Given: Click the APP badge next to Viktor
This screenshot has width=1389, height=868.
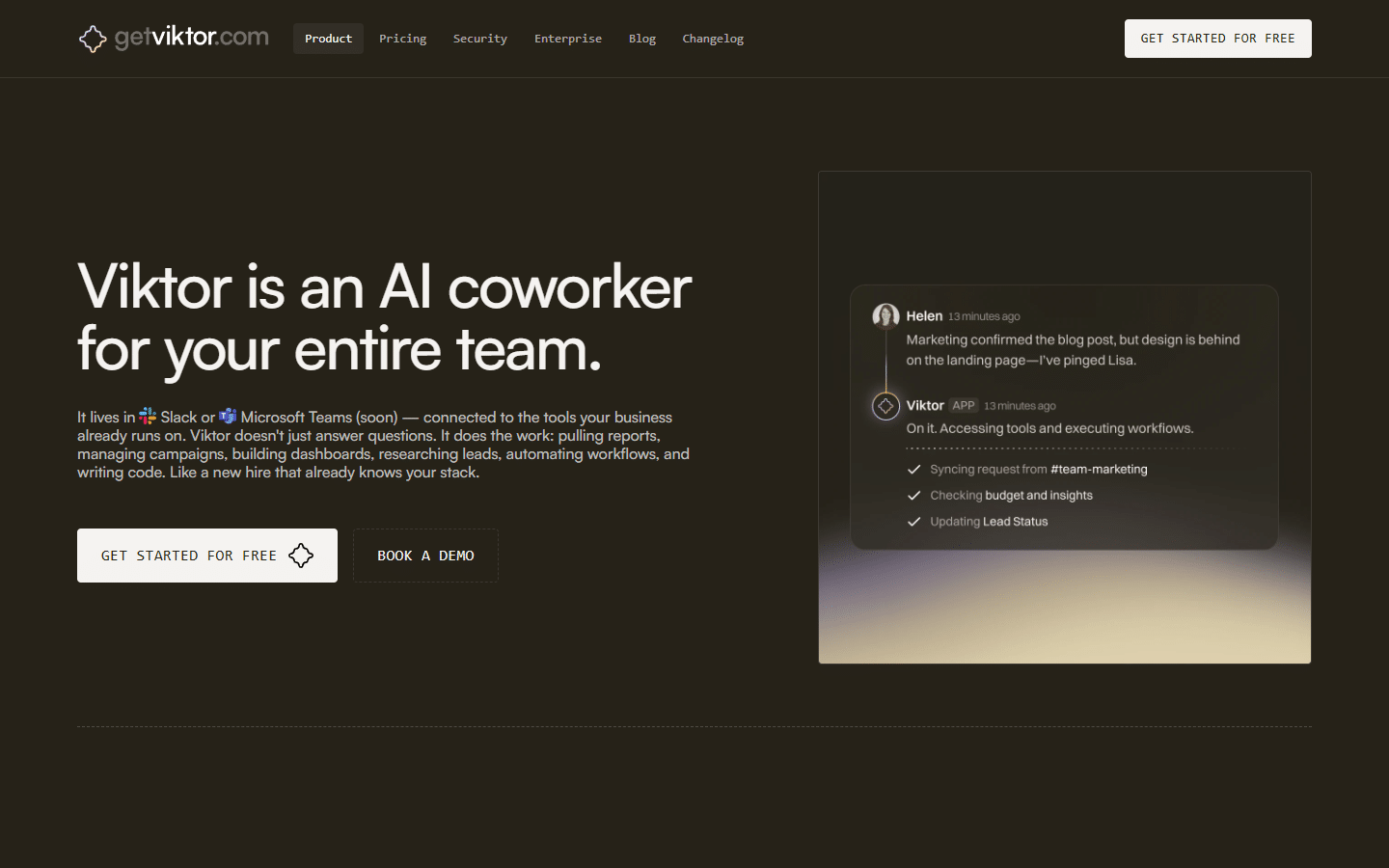Looking at the screenshot, I should pyautogui.click(x=963, y=405).
